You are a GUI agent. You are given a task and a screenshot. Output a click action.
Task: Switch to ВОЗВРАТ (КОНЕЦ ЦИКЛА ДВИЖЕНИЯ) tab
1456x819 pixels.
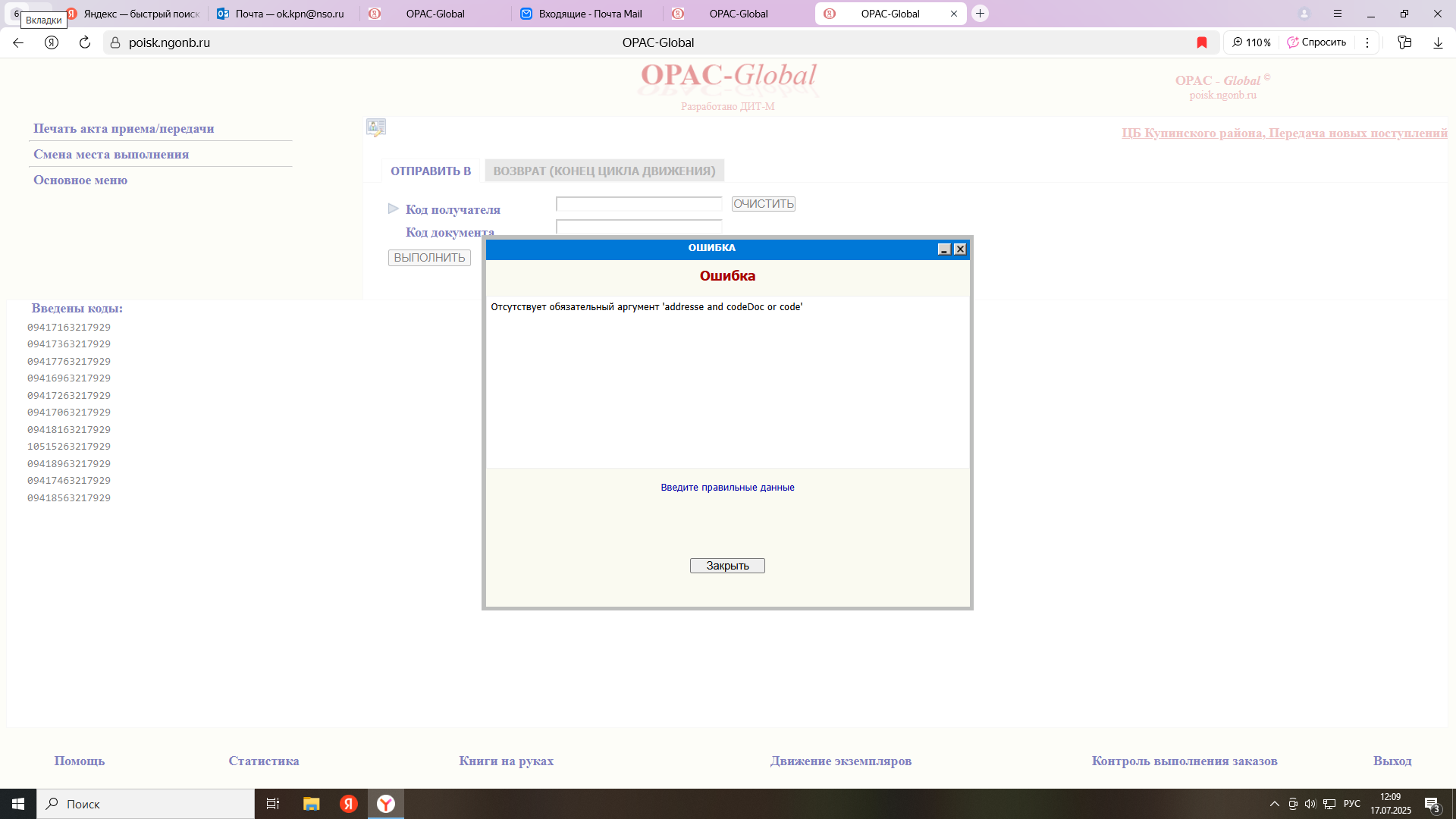604,171
